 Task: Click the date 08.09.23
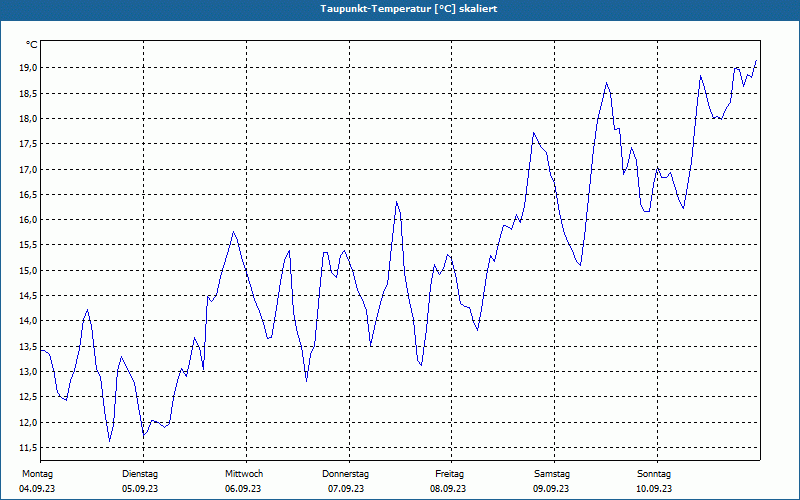coord(448,489)
